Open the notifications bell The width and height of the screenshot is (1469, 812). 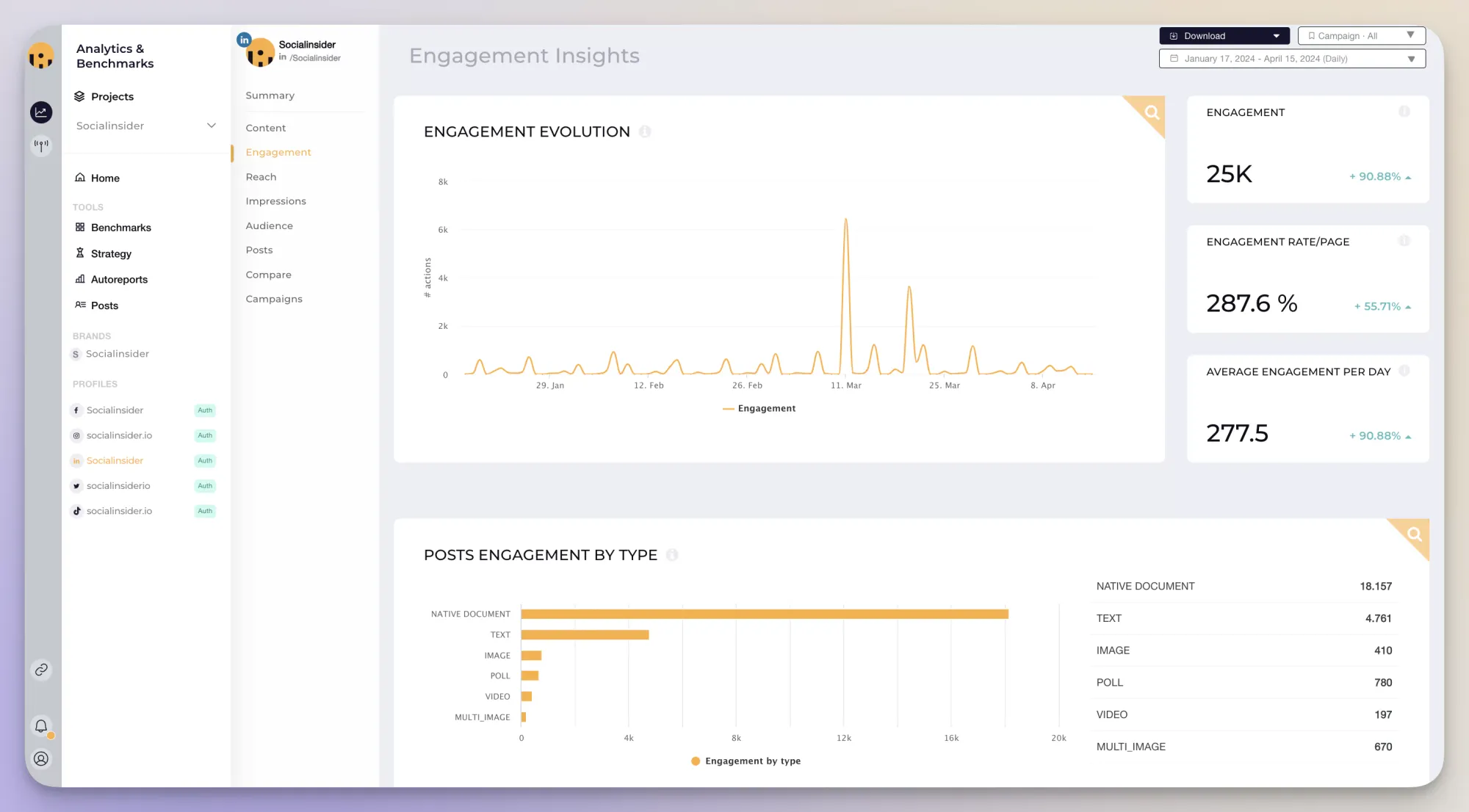click(41, 726)
